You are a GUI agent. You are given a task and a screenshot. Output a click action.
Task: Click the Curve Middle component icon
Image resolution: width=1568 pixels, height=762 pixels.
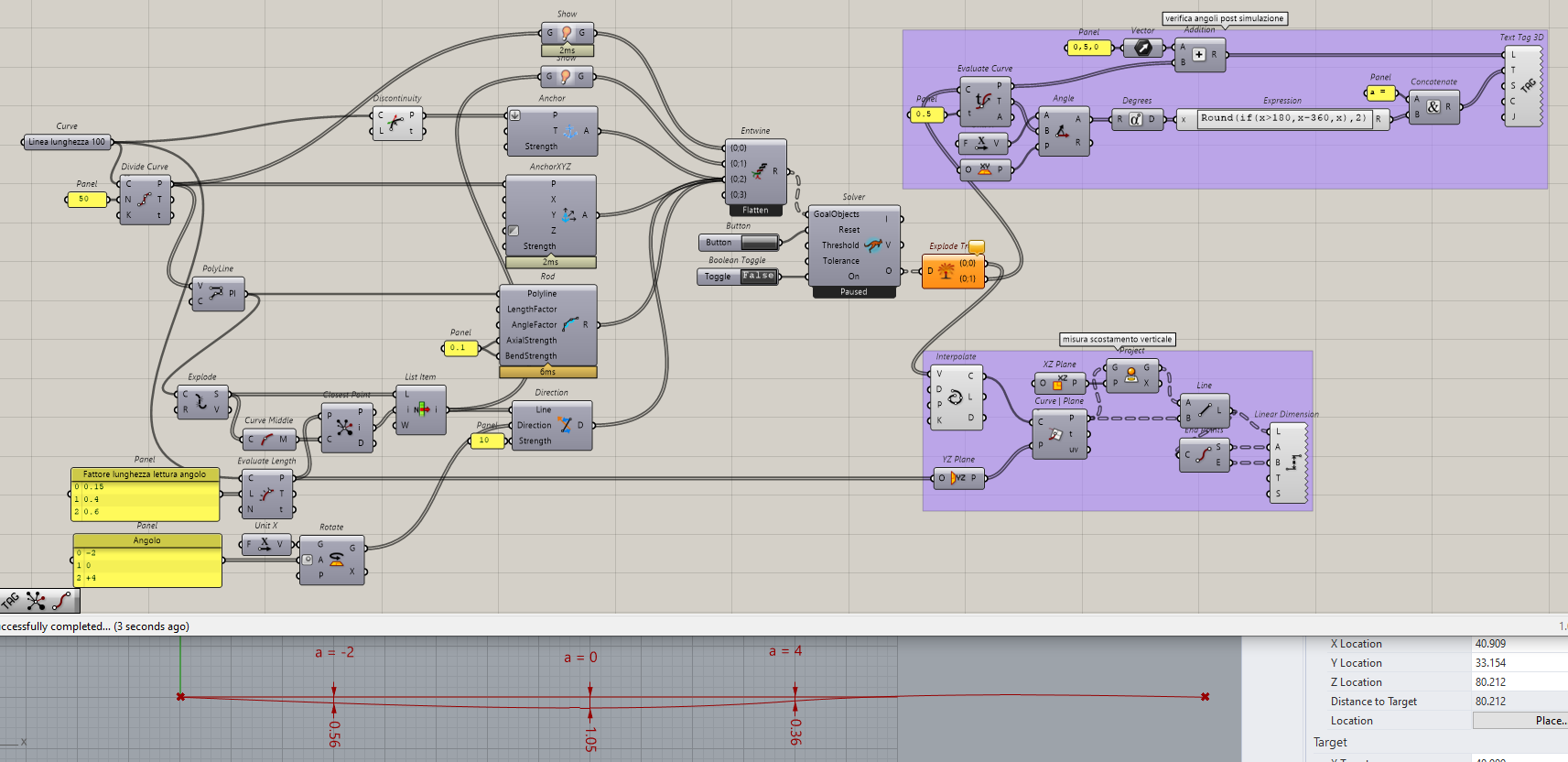(266, 440)
